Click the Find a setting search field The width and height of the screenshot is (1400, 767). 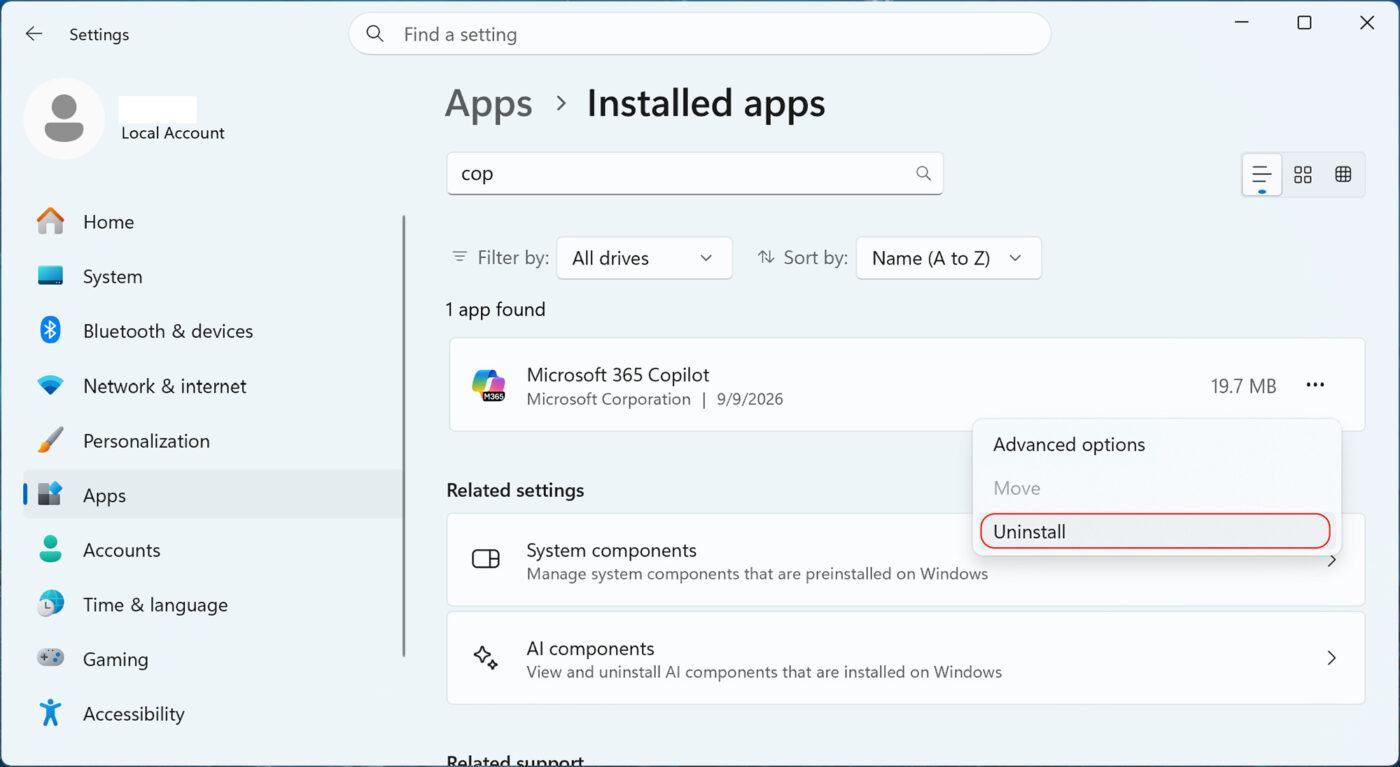(700, 34)
